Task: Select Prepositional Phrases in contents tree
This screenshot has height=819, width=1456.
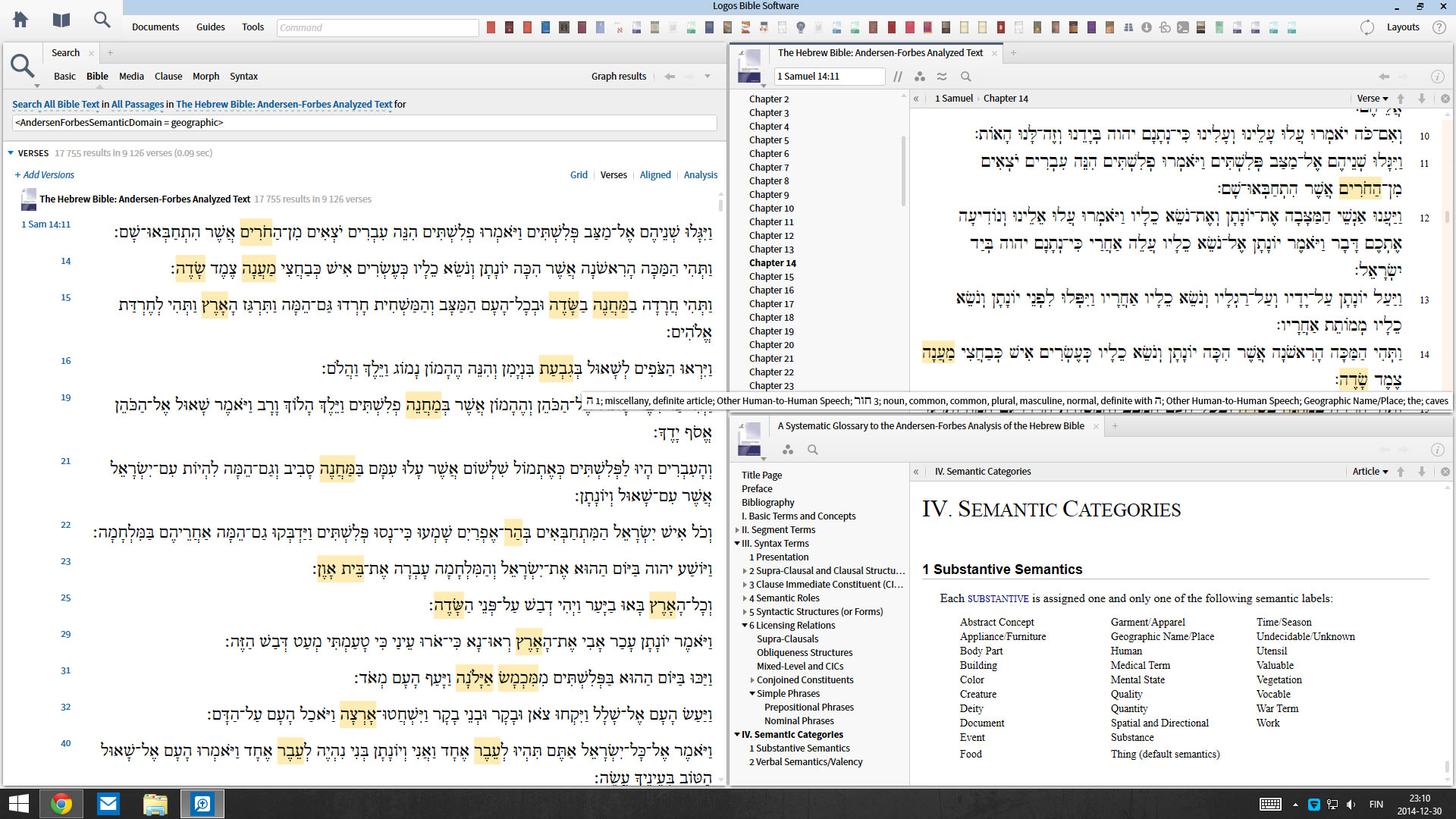Action: click(x=808, y=708)
